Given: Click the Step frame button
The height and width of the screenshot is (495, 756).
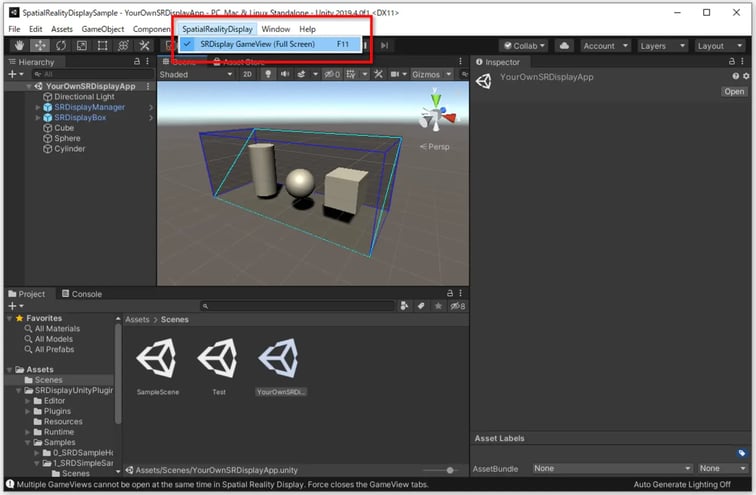Looking at the screenshot, I should click(x=384, y=45).
